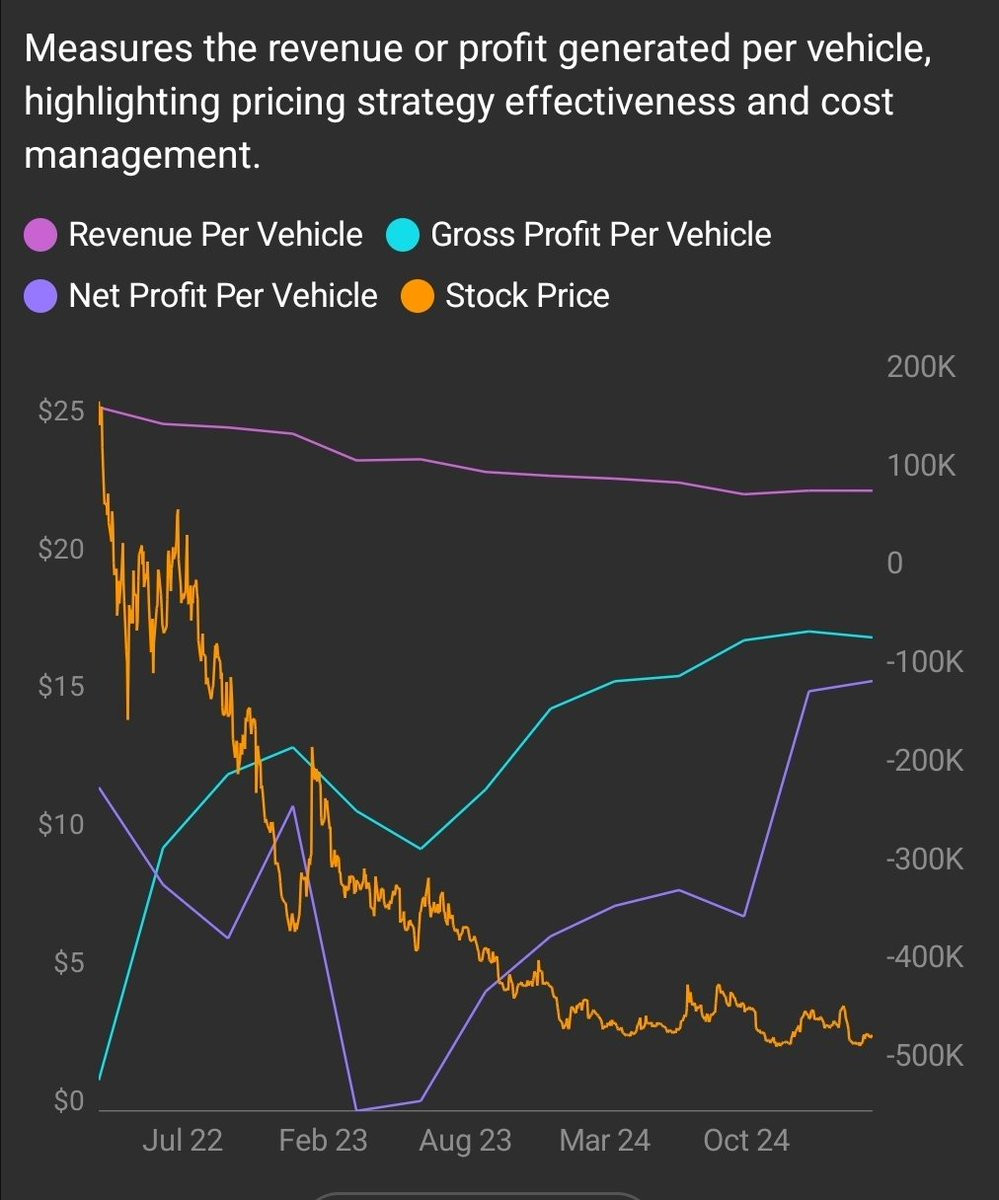
Task: Click the purple Net Profit Per Vehicle dot
Action: pyautogui.click(x=41, y=296)
